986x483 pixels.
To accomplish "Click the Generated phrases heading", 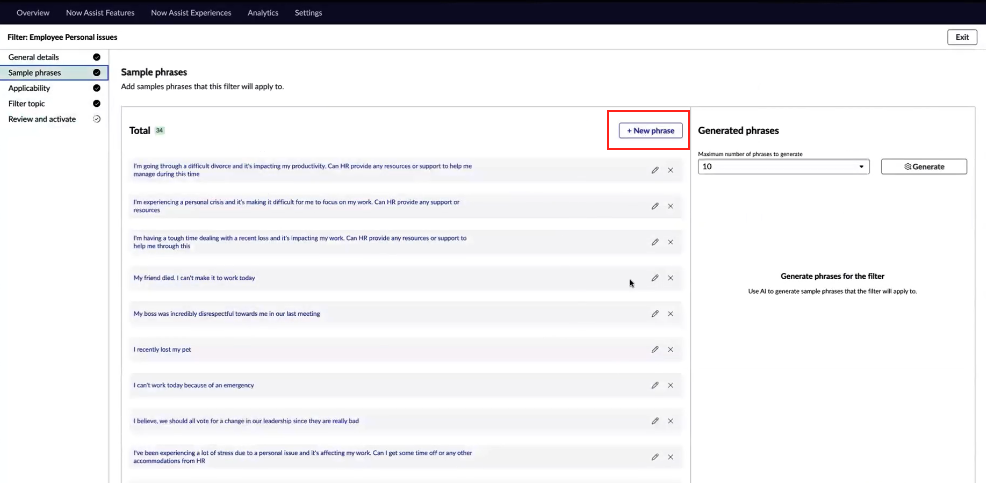I will [738, 131].
